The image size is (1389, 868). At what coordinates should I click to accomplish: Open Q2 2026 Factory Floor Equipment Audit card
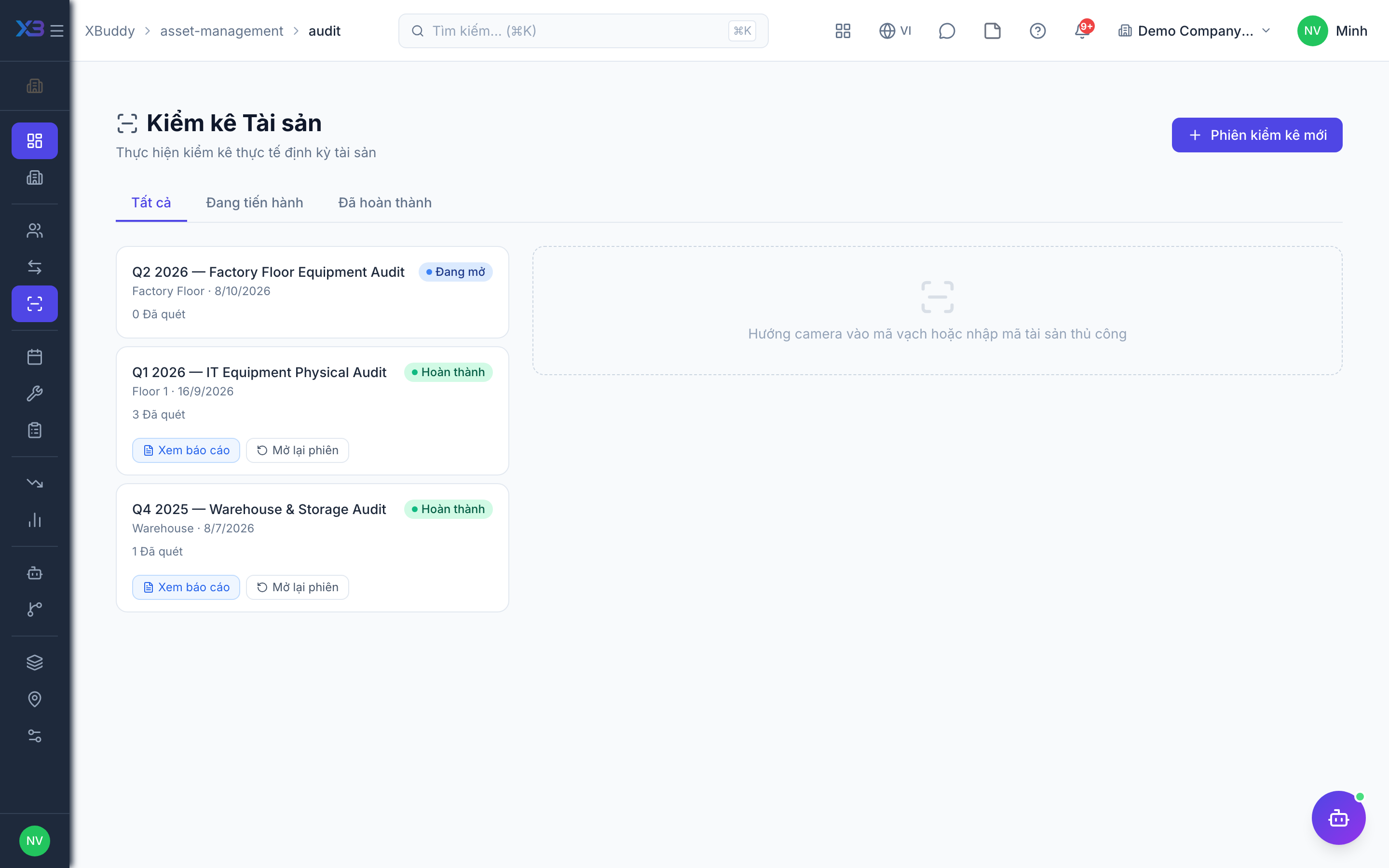tap(312, 292)
